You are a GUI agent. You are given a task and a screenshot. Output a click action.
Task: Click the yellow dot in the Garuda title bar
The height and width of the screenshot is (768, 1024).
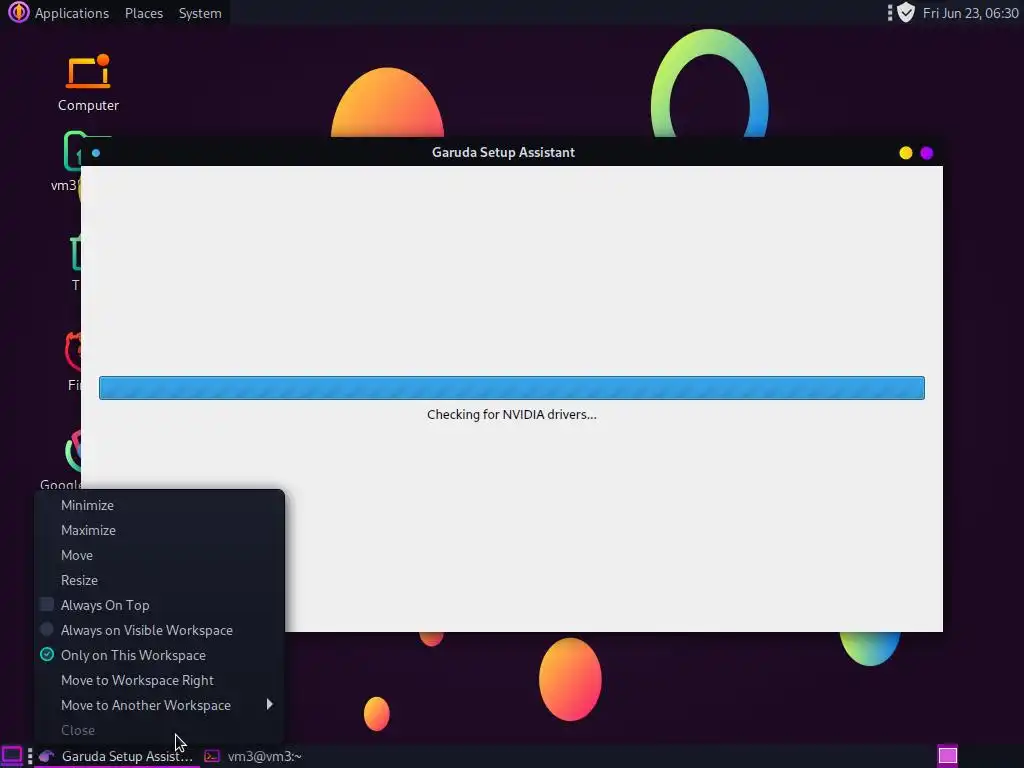tap(906, 153)
